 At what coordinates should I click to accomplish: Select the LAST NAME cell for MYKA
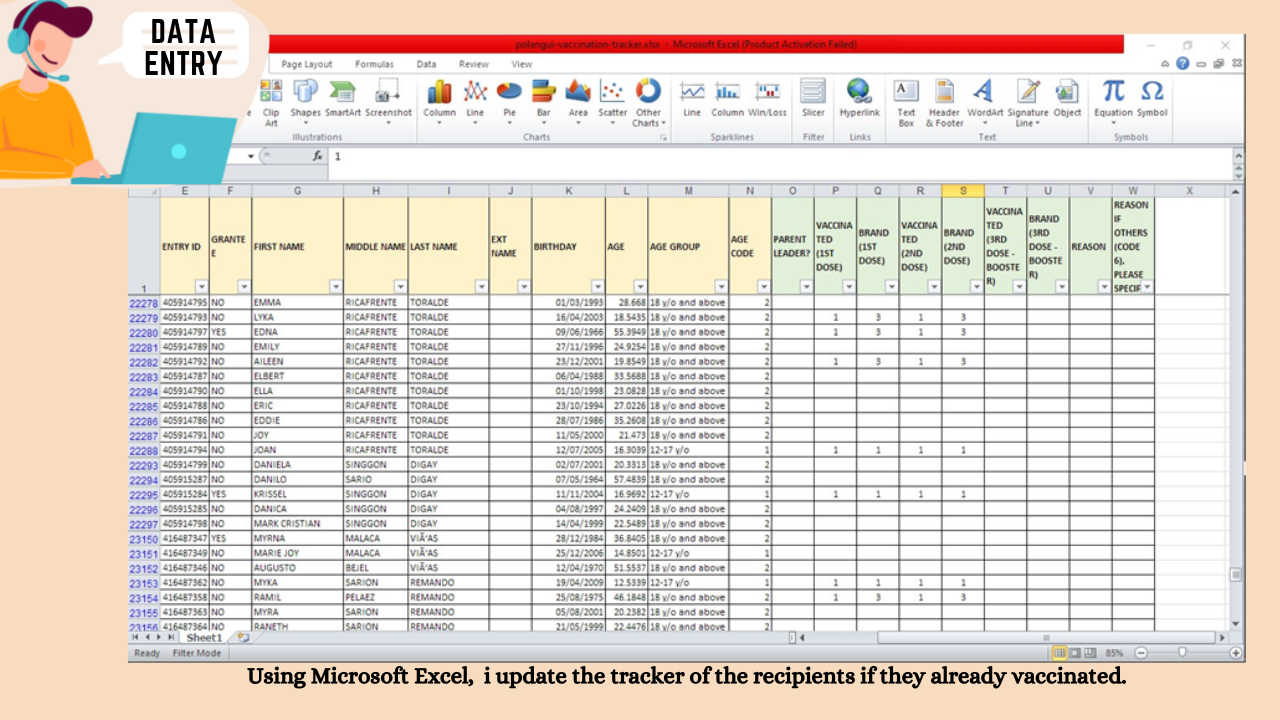(448, 582)
